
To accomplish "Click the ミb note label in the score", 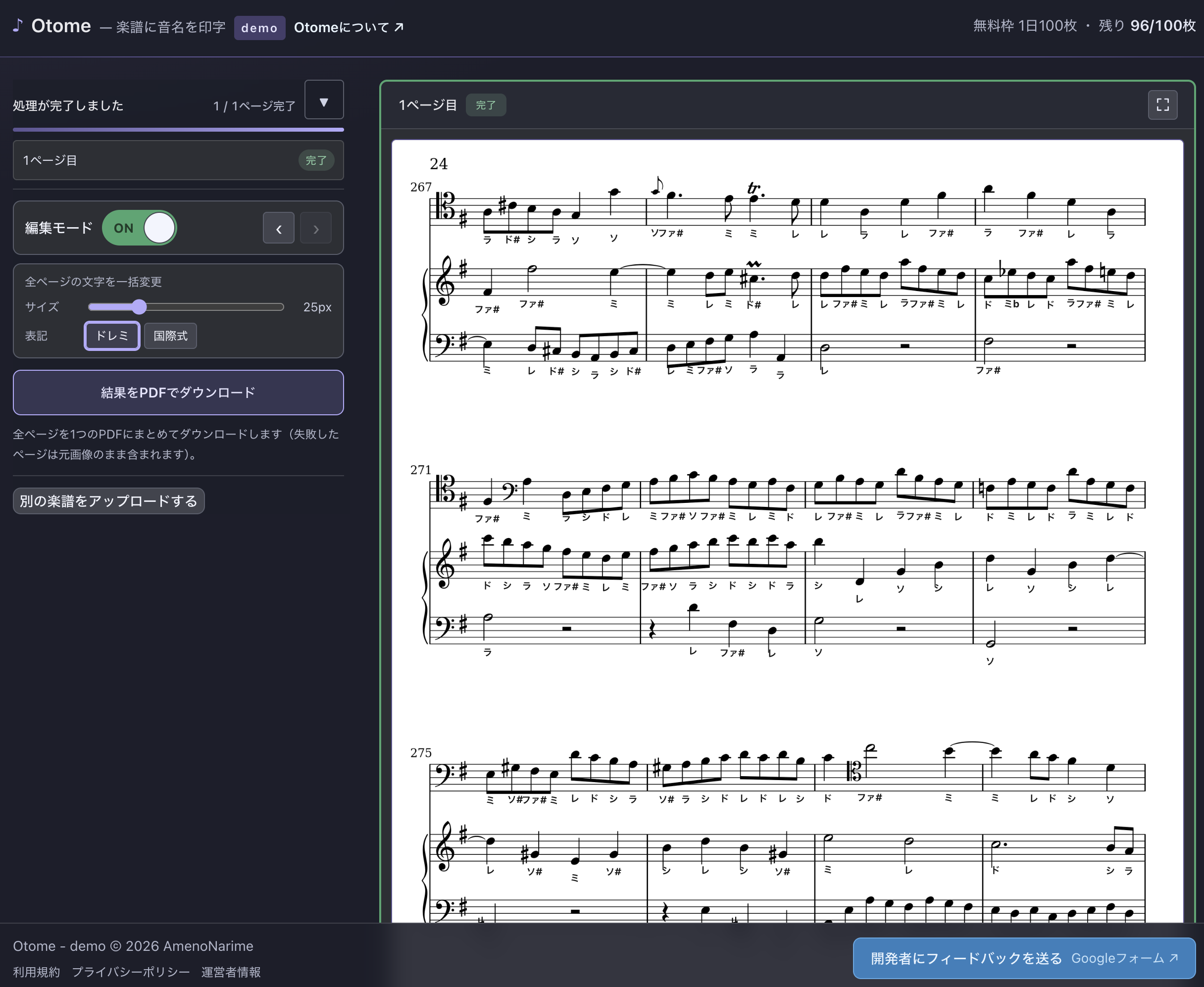I will (1012, 304).
